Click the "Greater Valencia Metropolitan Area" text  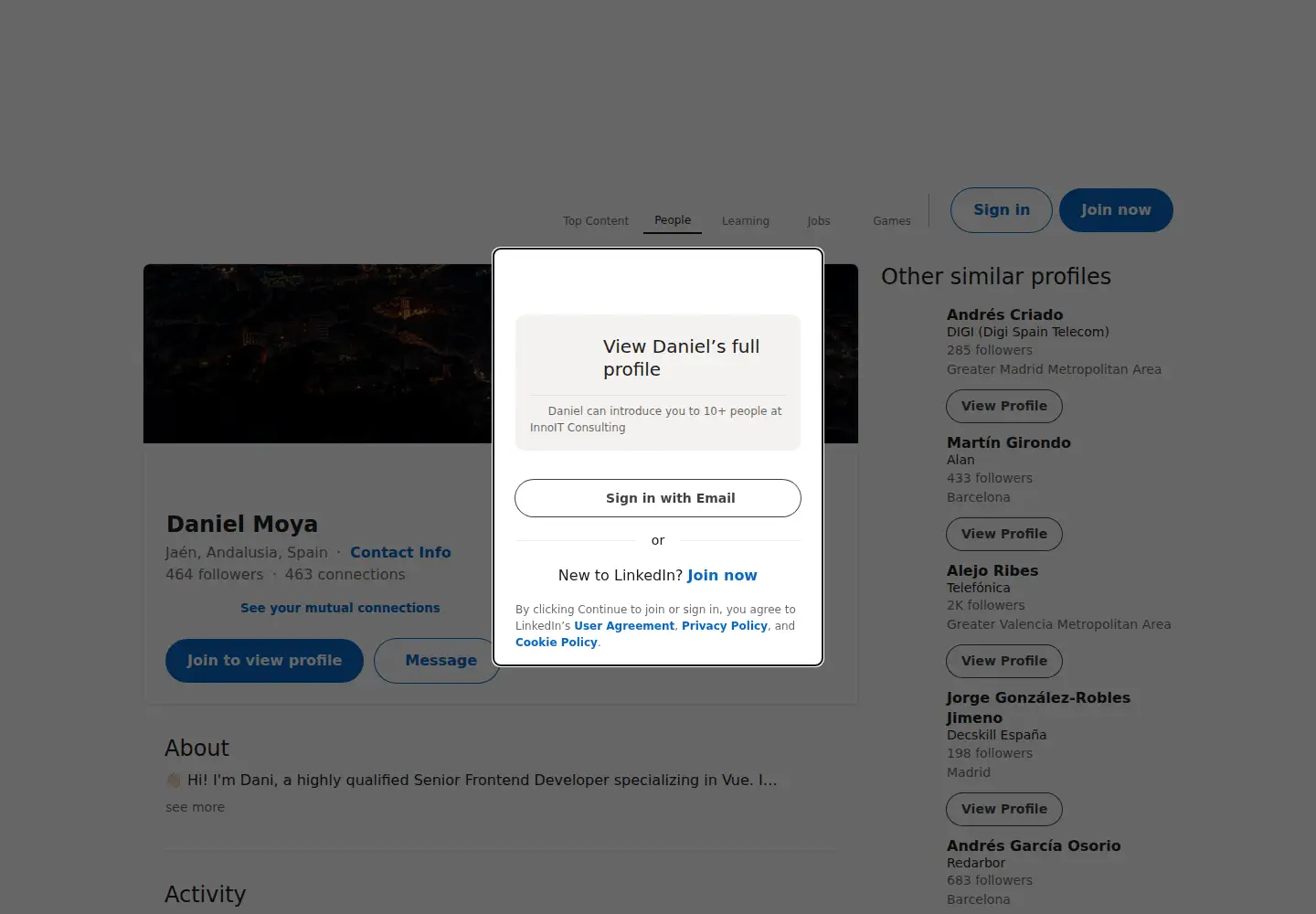pyautogui.click(x=1059, y=625)
